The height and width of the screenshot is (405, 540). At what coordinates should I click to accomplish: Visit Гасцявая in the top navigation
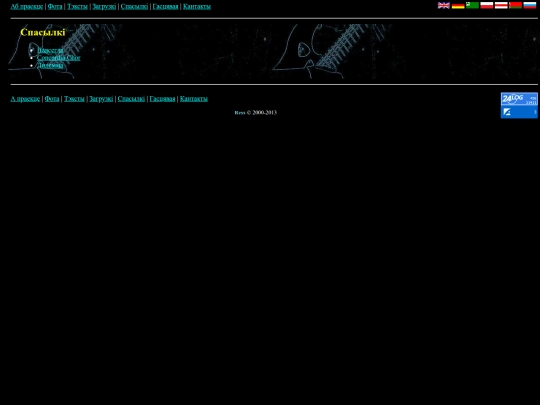165,6
